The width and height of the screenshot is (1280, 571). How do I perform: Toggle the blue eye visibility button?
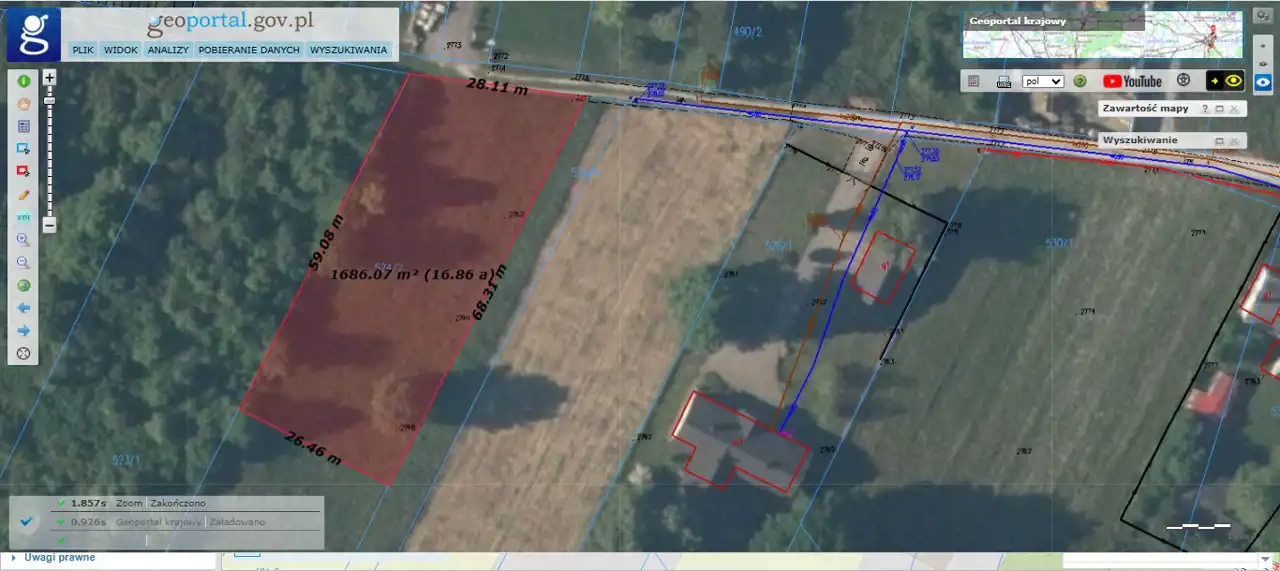pos(1263,82)
